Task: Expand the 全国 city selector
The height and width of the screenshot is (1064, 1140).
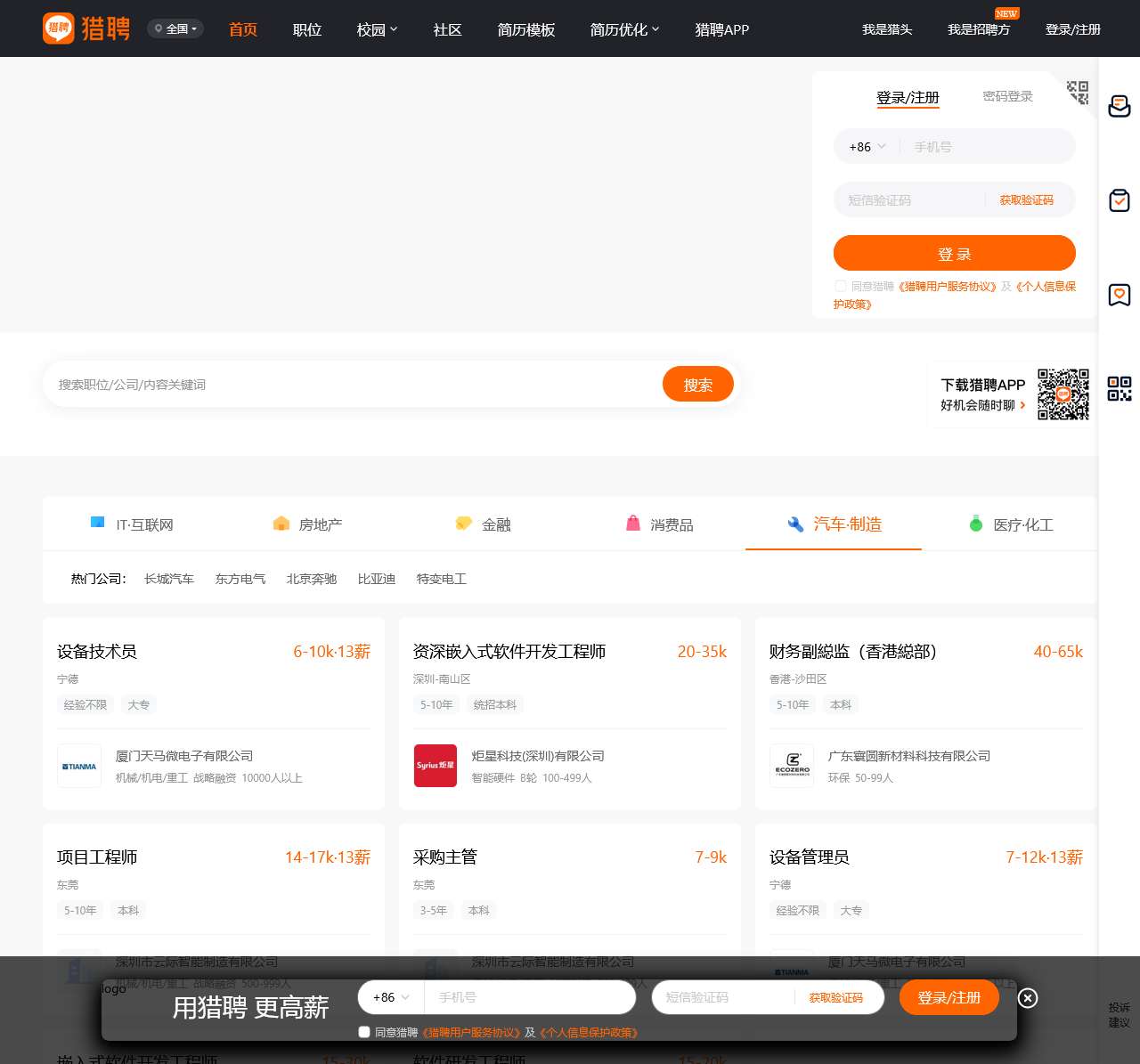Action: pyautogui.click(x=175, y=29)
